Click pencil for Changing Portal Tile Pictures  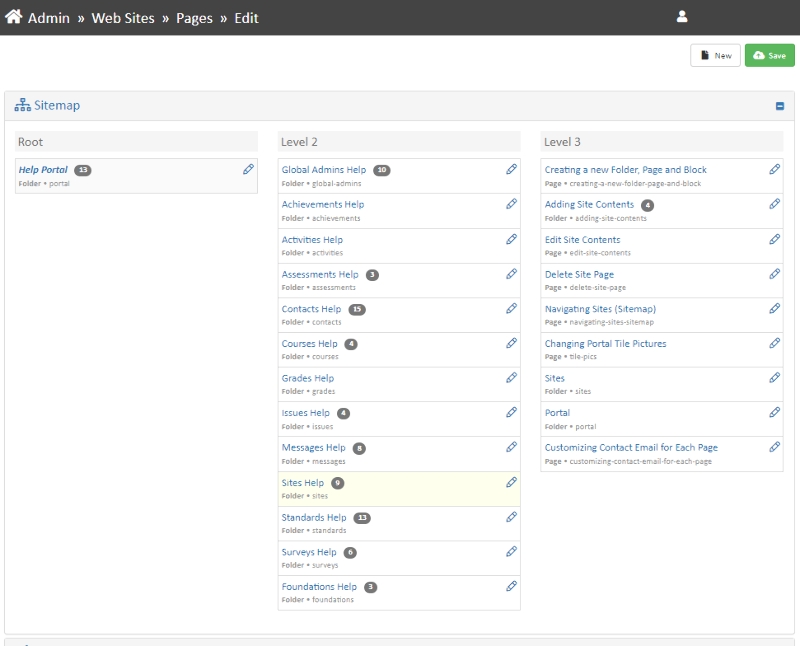(x=774, y=343)
